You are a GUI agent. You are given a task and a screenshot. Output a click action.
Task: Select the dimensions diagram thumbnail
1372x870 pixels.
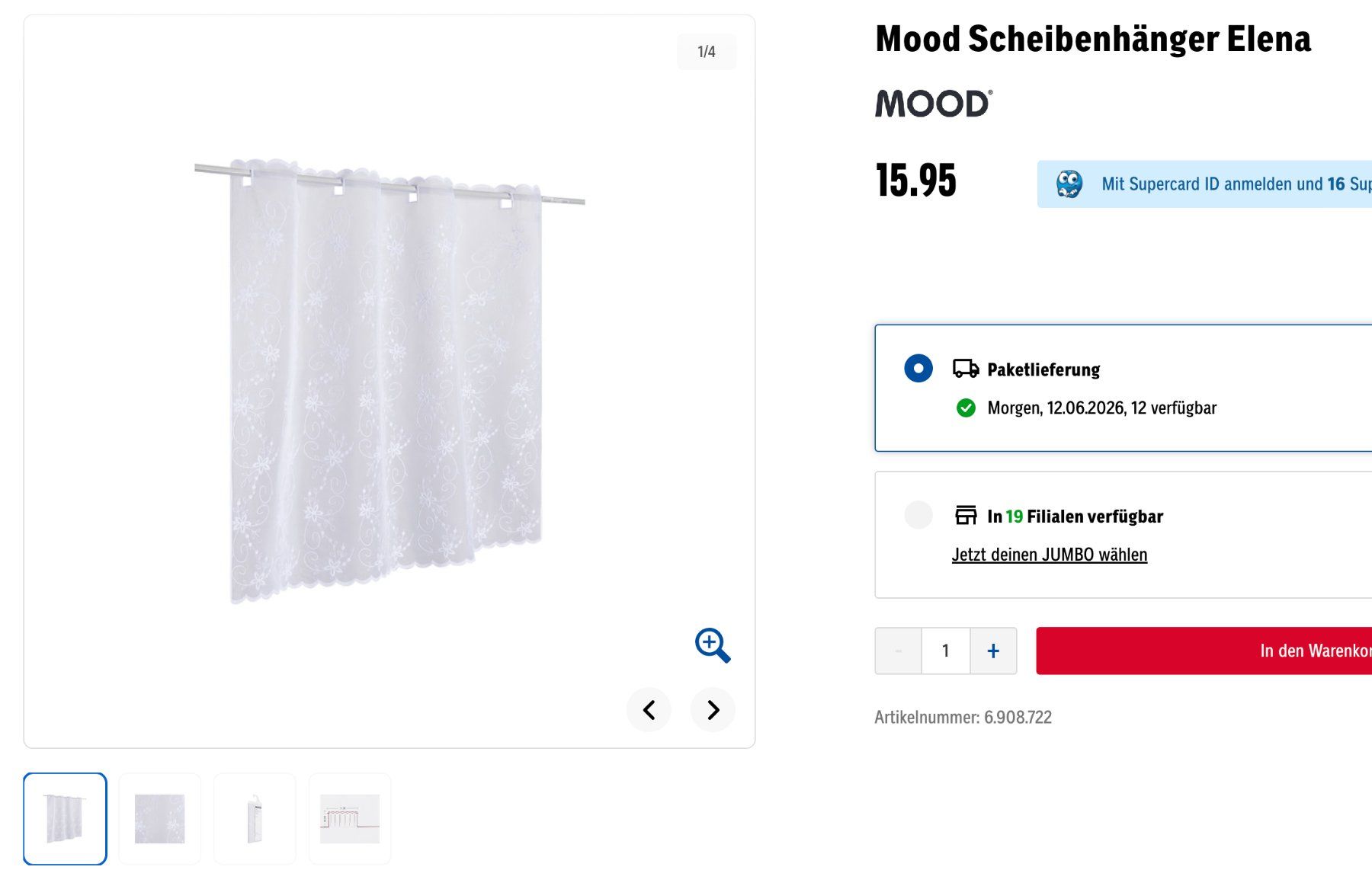(x=350, y=819)
